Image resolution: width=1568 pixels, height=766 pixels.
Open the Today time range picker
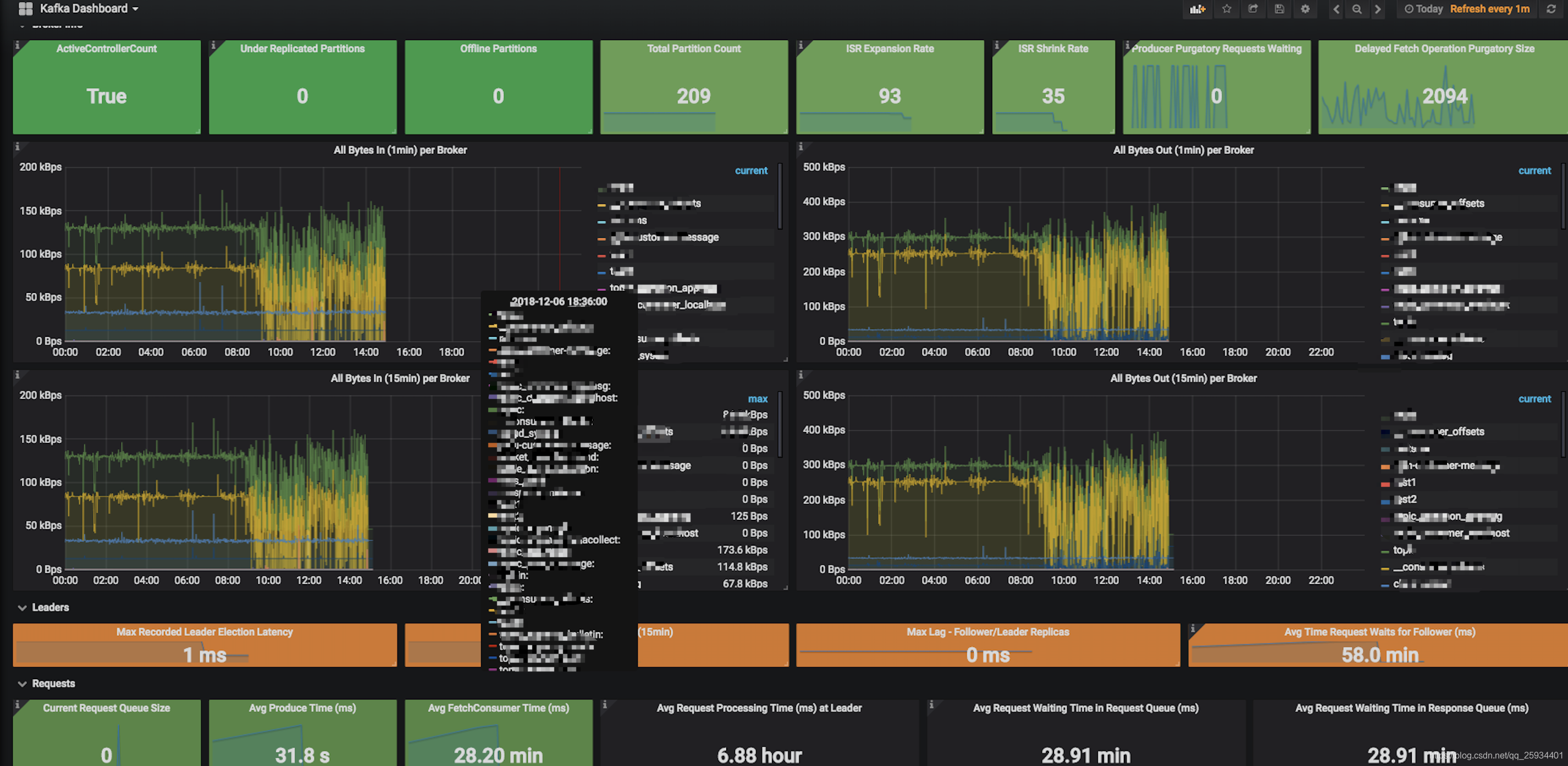(x=1423, y=9)
